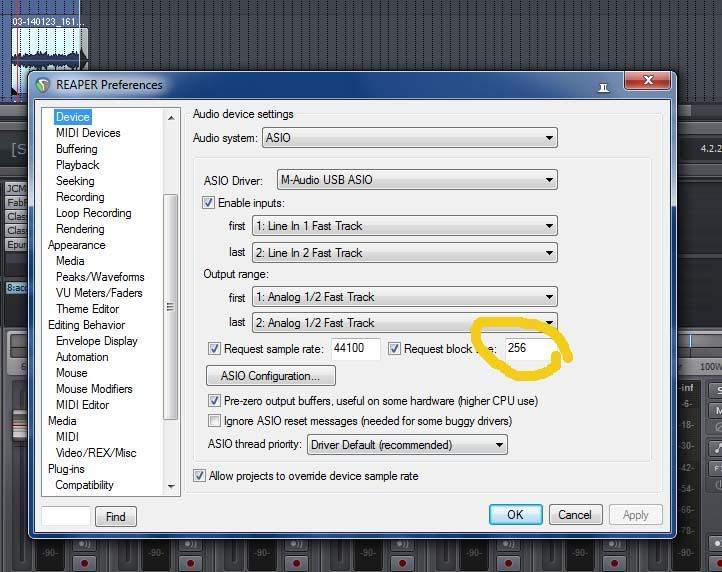Open Video/REX/Misc settings

point(96,453)
